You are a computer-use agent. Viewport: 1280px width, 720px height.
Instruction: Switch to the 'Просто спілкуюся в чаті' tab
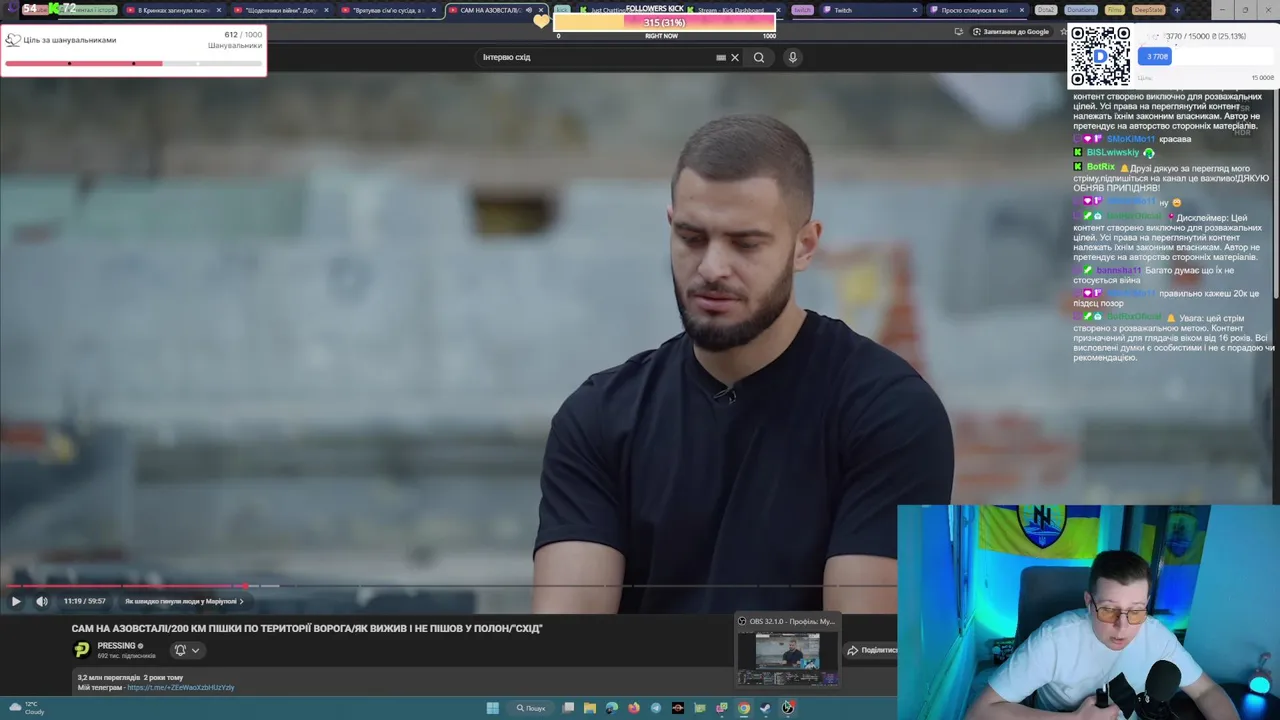[x=974, y=10]
